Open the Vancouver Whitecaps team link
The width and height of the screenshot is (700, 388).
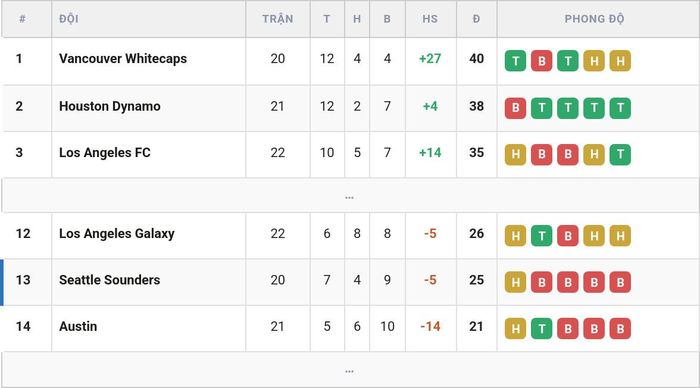tap(123, 58)
